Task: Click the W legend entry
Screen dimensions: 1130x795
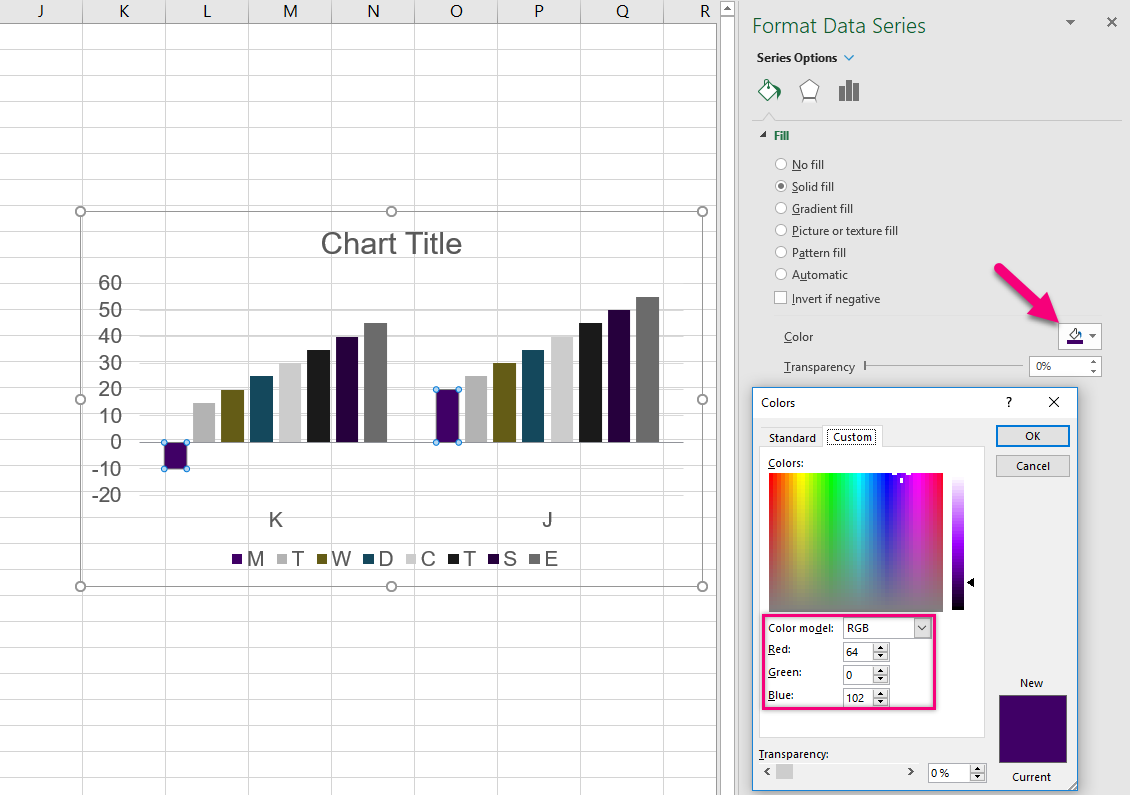Action: pyautogui.click(x=334, y=559)
